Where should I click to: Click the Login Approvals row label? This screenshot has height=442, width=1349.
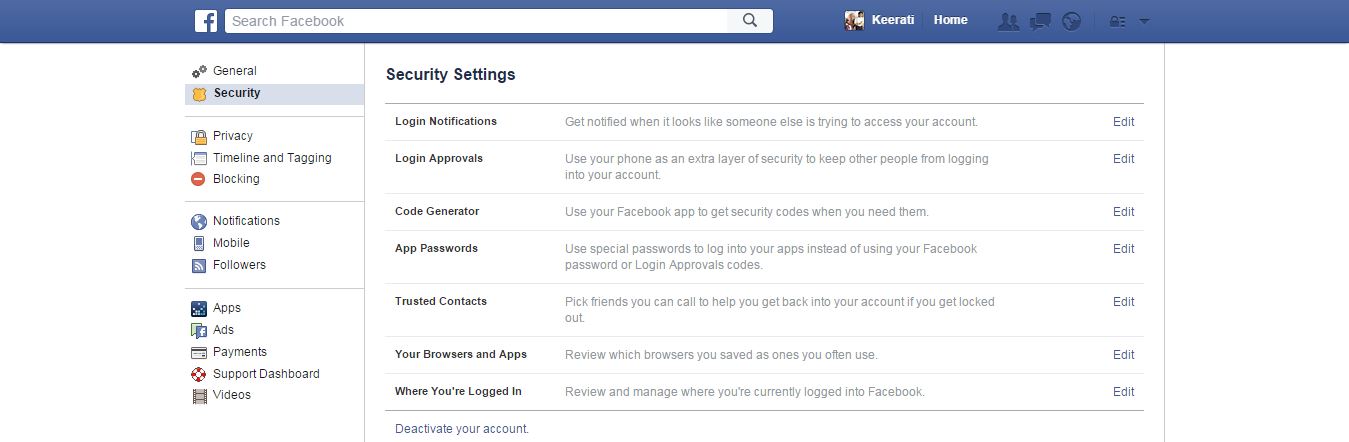439,159
